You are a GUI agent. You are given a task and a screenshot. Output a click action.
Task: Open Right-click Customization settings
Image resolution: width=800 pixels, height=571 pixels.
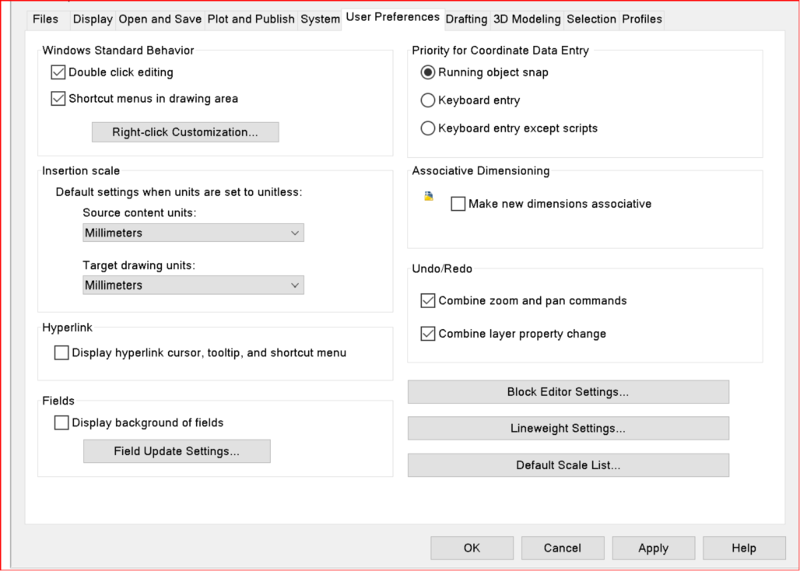pos(185,132)
